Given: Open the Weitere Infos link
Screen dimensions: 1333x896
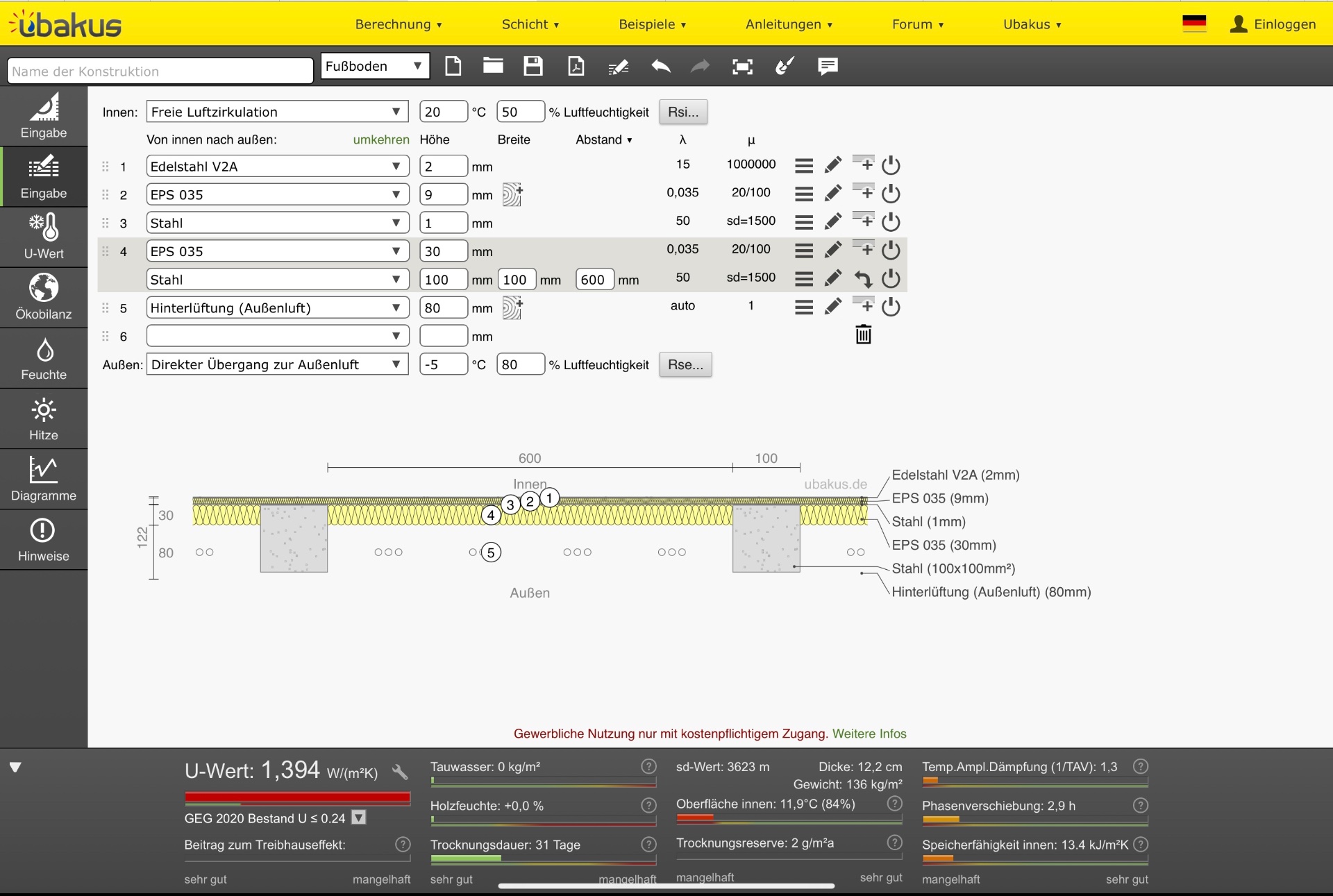Looking at the screenshot, I should [x=869, y=734].
